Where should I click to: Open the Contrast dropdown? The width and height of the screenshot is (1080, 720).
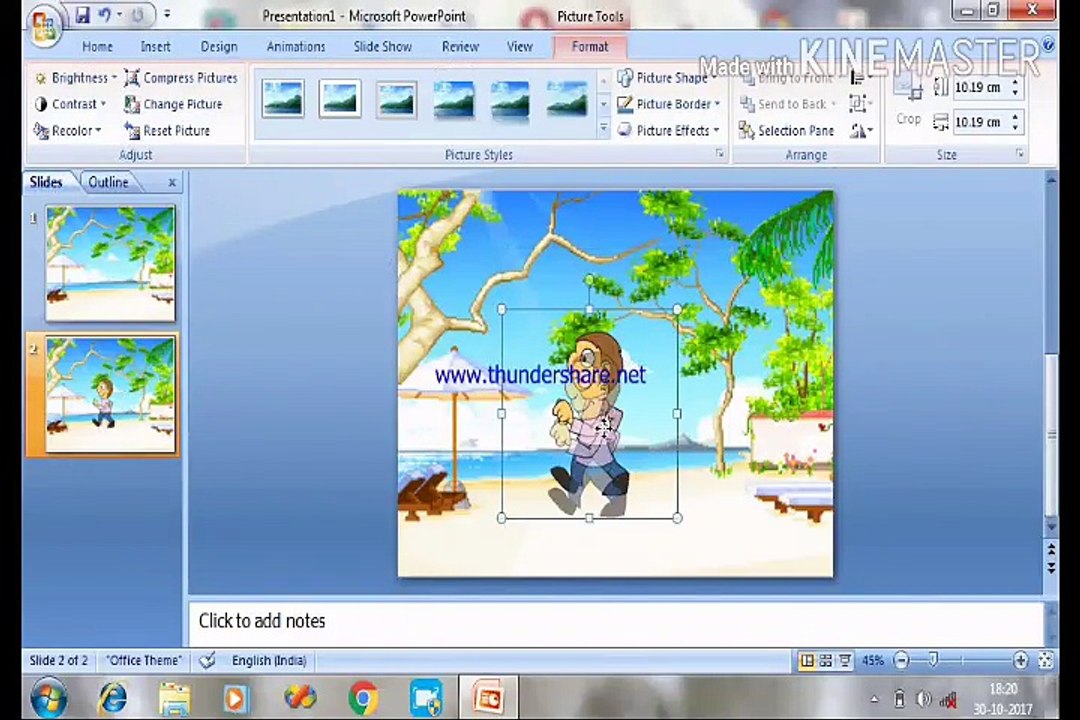click(x=70, y=104)
